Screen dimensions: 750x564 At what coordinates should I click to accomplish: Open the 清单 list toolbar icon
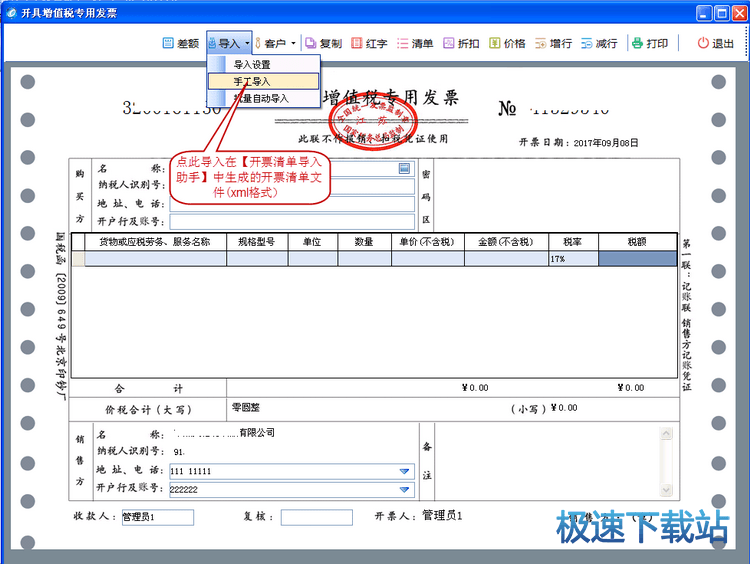click(415, 44)
